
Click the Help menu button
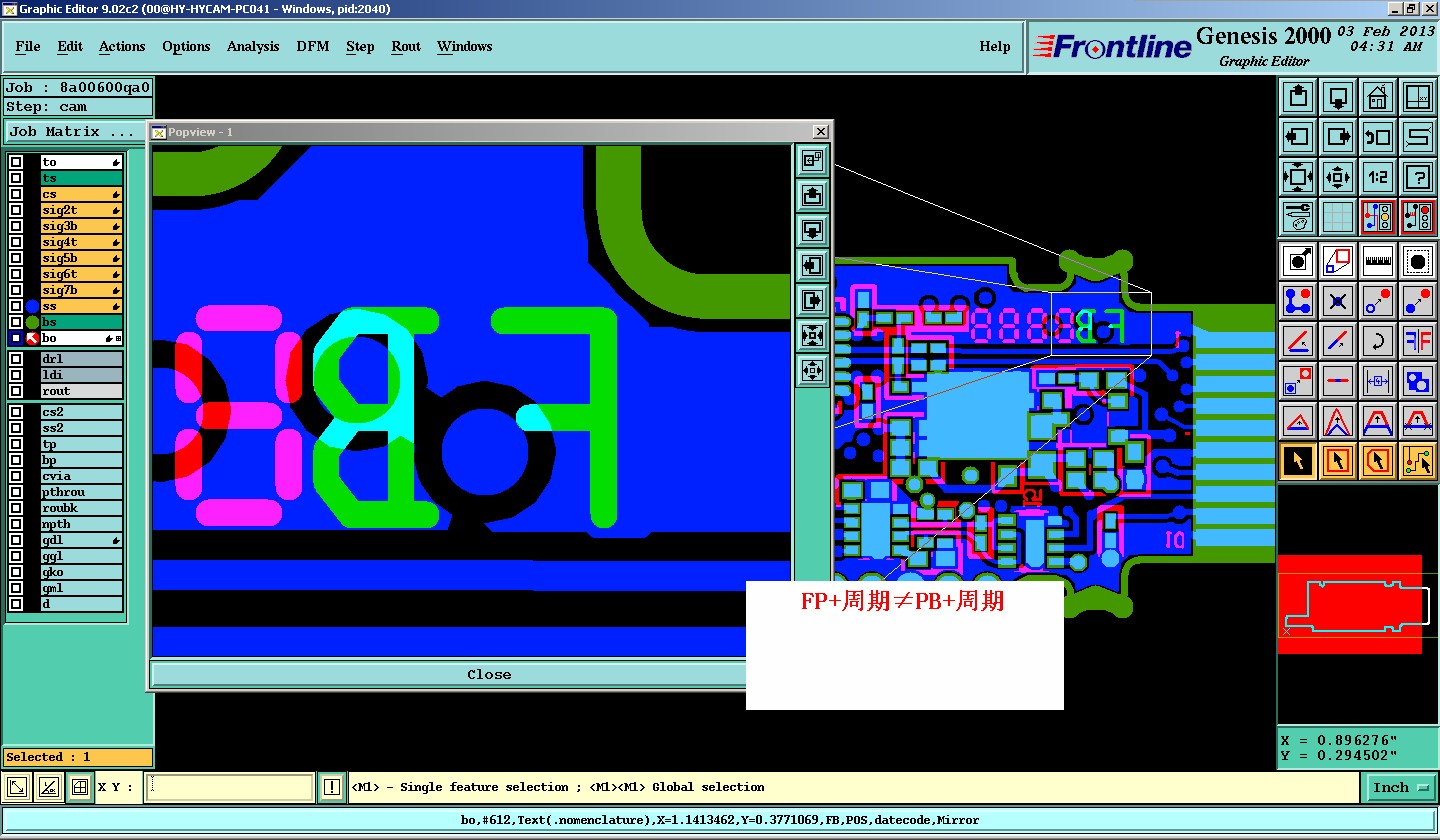pyautogui.click(x=994, y=46)
